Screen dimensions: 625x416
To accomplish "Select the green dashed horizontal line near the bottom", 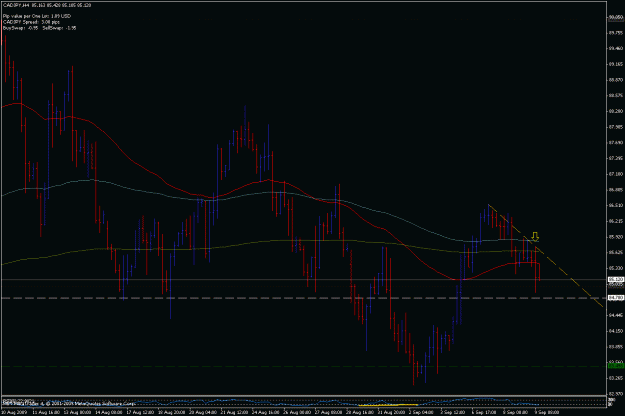I will 303,366.
